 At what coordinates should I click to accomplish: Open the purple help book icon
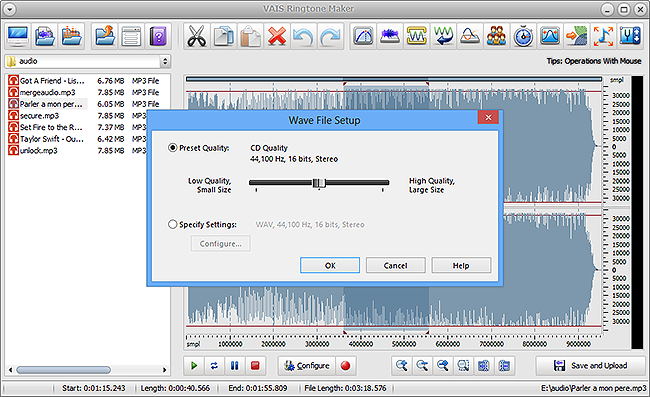coord(158,36)
